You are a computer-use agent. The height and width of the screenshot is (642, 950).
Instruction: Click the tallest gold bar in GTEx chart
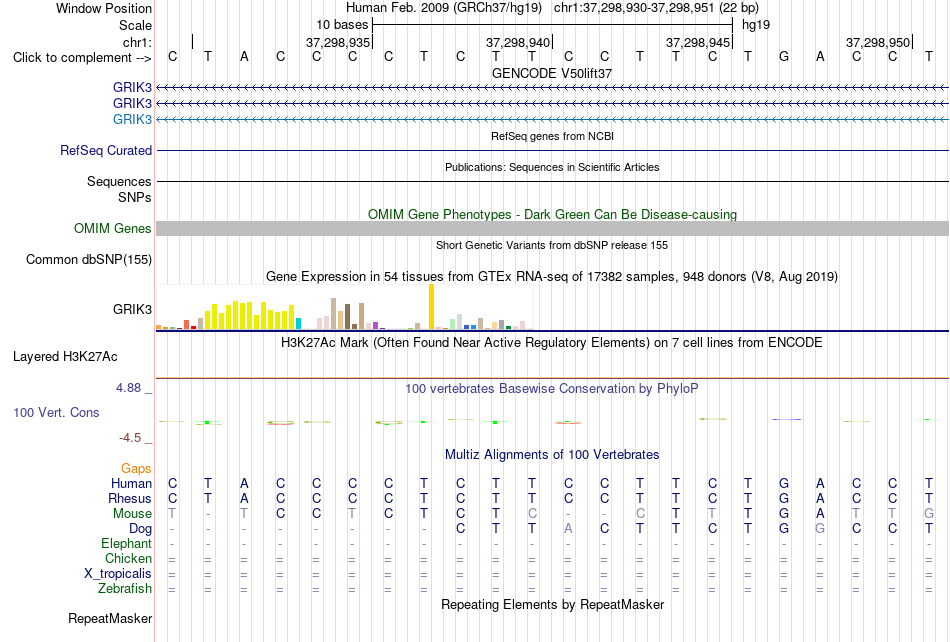pos(431,306)
